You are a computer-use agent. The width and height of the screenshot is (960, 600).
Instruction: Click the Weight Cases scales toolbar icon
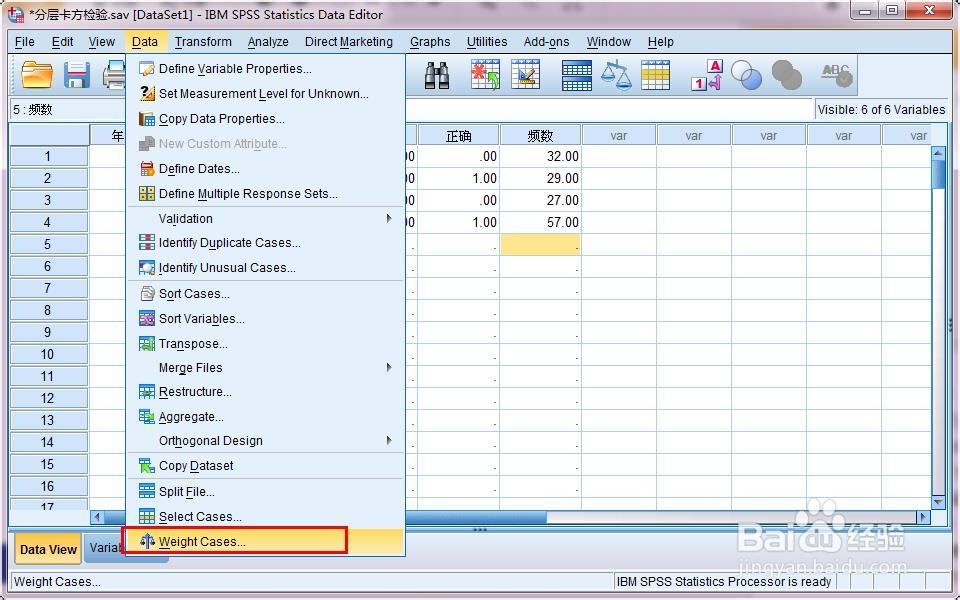pos(616,76)
